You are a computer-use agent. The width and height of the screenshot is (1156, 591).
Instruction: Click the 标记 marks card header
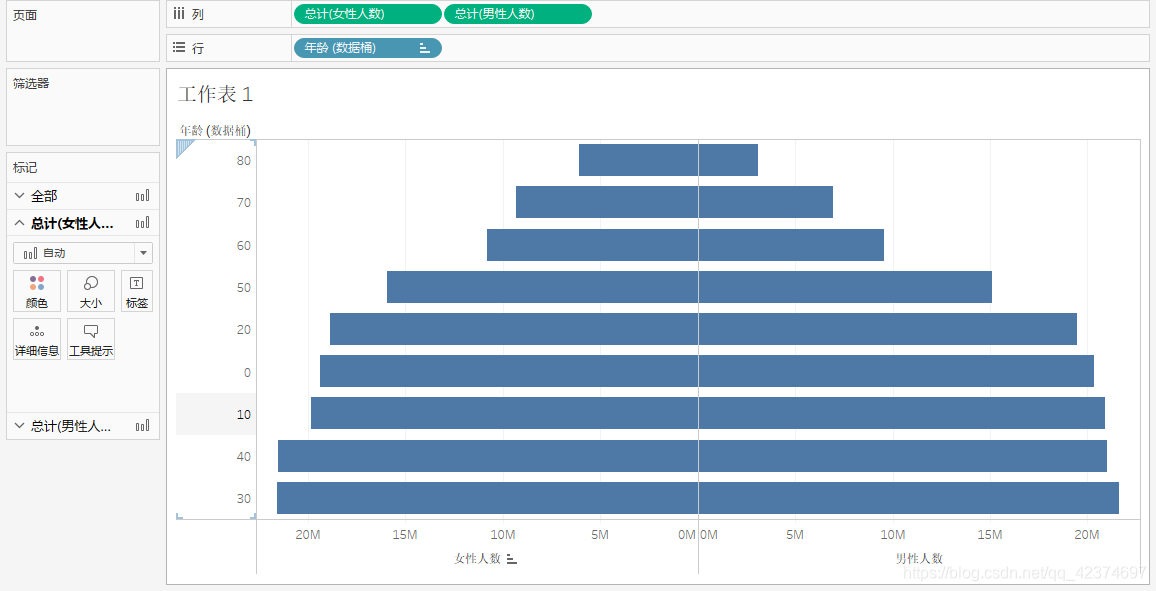[x=25, y=167]
